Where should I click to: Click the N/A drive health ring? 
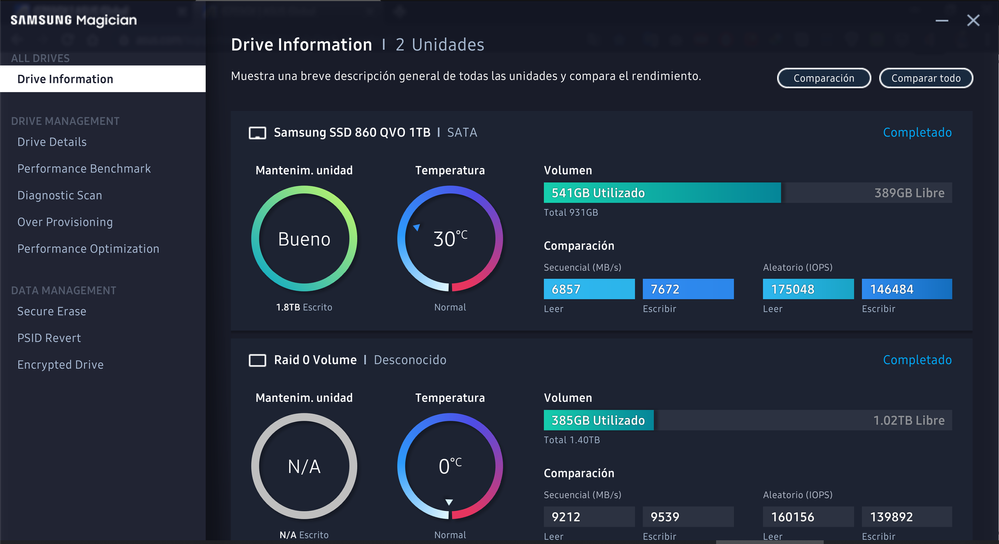pos(304,466)
